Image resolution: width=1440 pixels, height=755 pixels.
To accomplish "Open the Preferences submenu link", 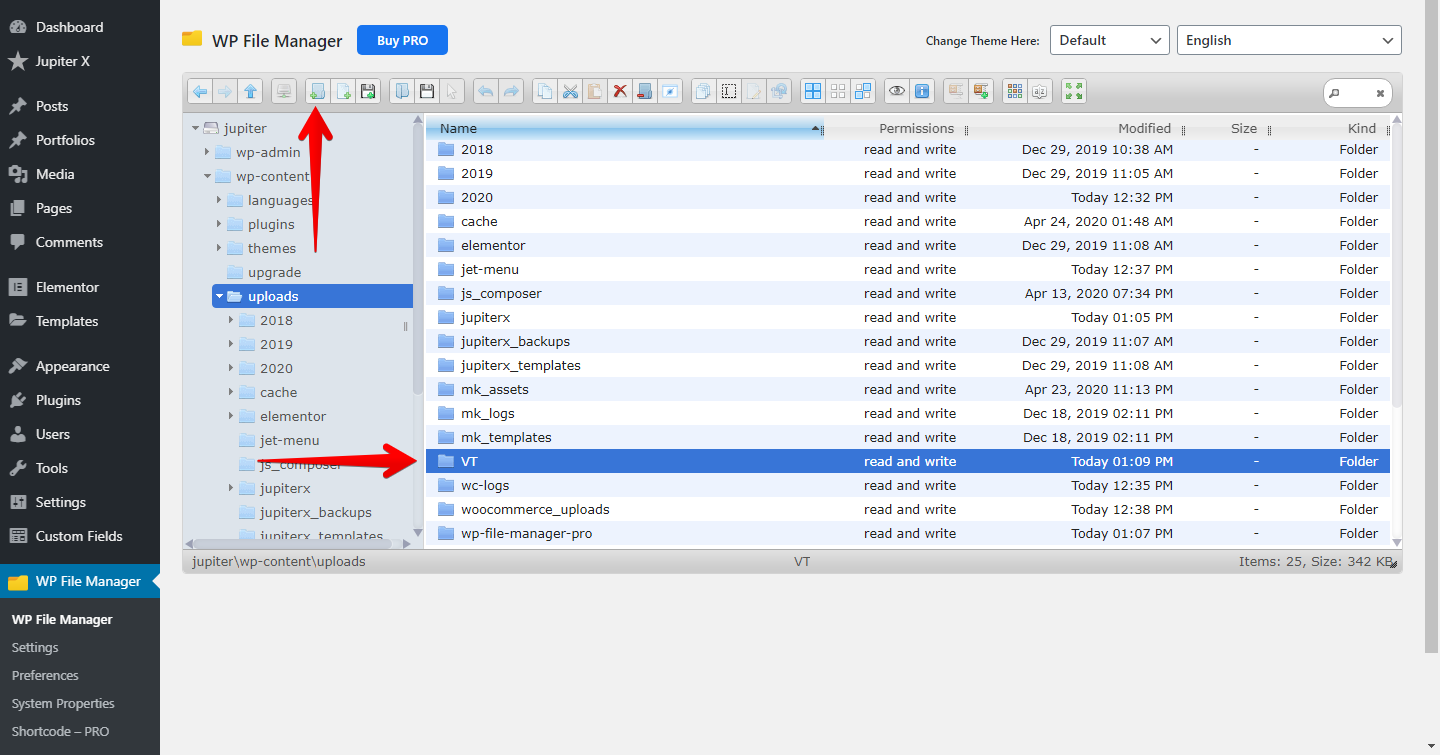I will (x=45, y=675).
